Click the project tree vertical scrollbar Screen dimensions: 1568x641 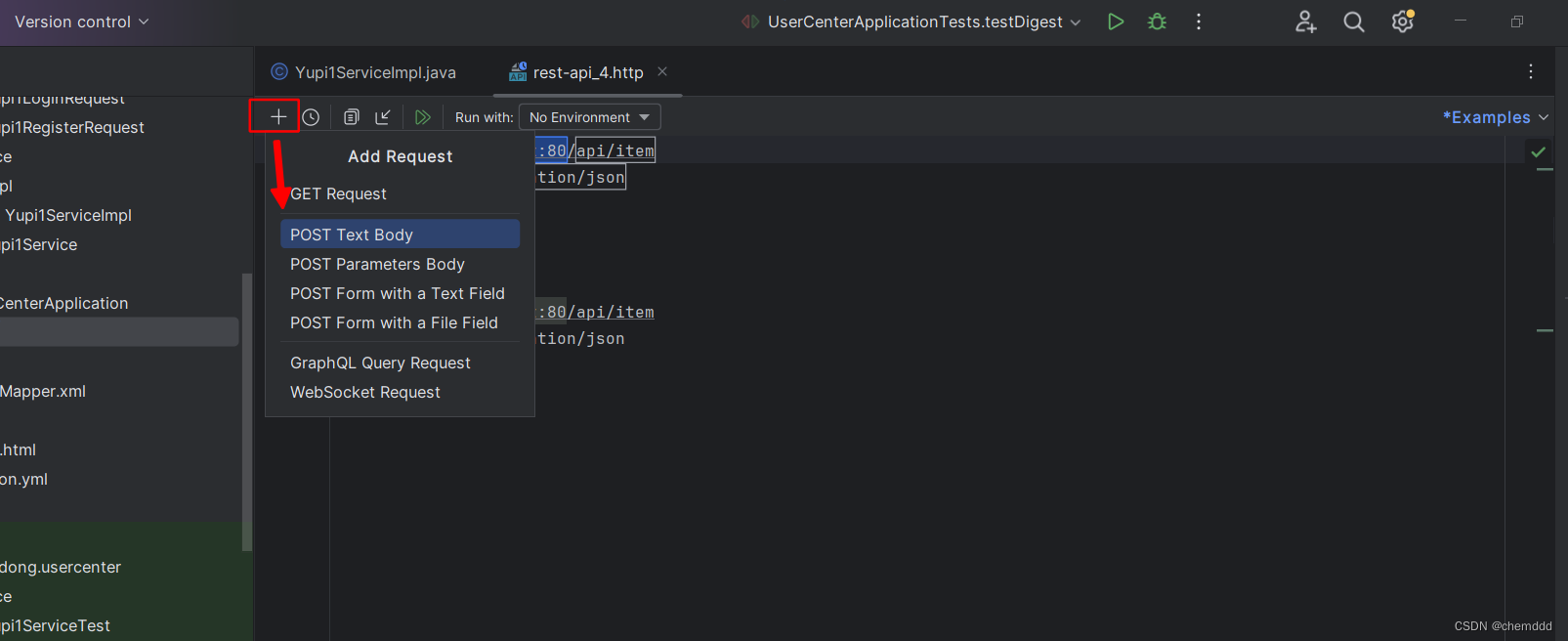(247, 412)
